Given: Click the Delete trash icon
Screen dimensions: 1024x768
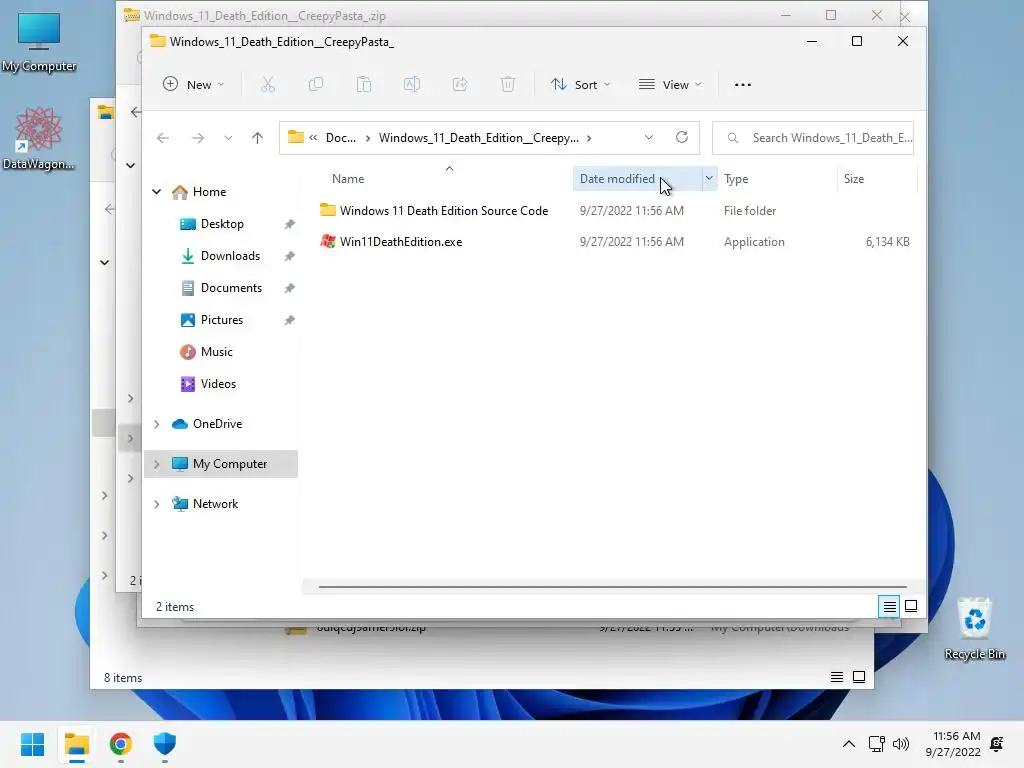Looking at the screenshot, I should click(x=508, y=84).
